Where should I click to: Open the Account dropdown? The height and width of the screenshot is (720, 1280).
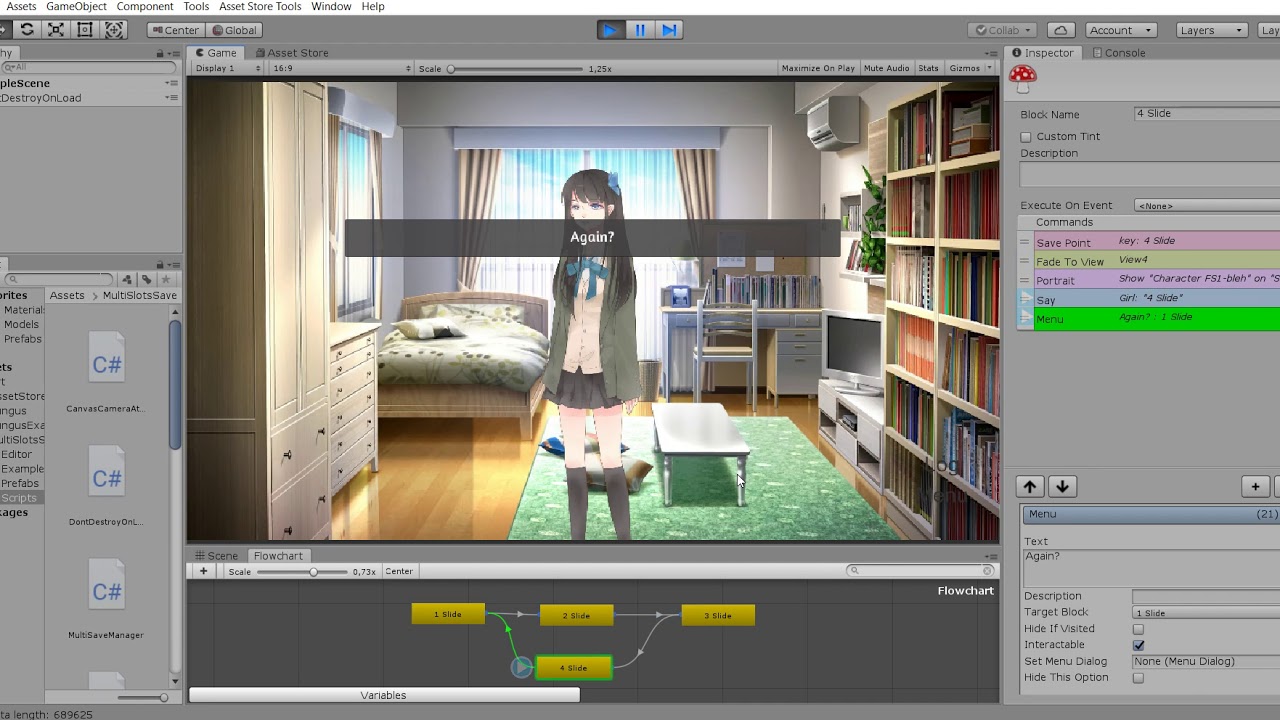pyautogui.click(x=1120, y=30)
